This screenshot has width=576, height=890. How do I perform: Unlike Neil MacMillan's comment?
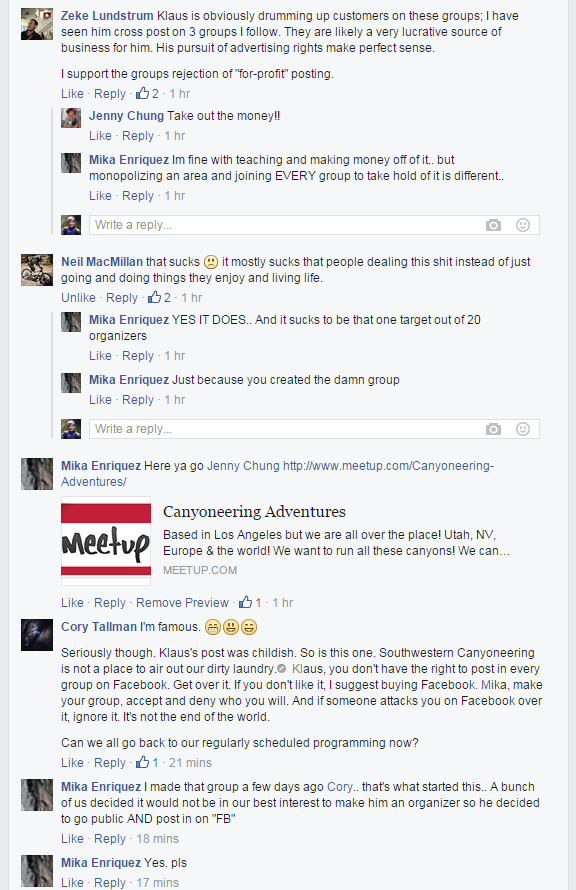click(78, 297)
